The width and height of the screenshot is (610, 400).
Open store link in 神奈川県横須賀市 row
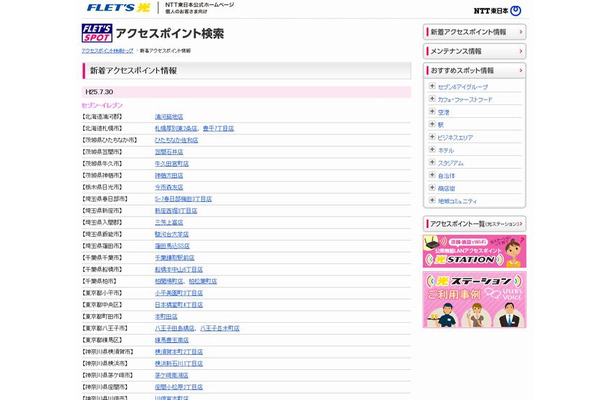coord(179,352)
